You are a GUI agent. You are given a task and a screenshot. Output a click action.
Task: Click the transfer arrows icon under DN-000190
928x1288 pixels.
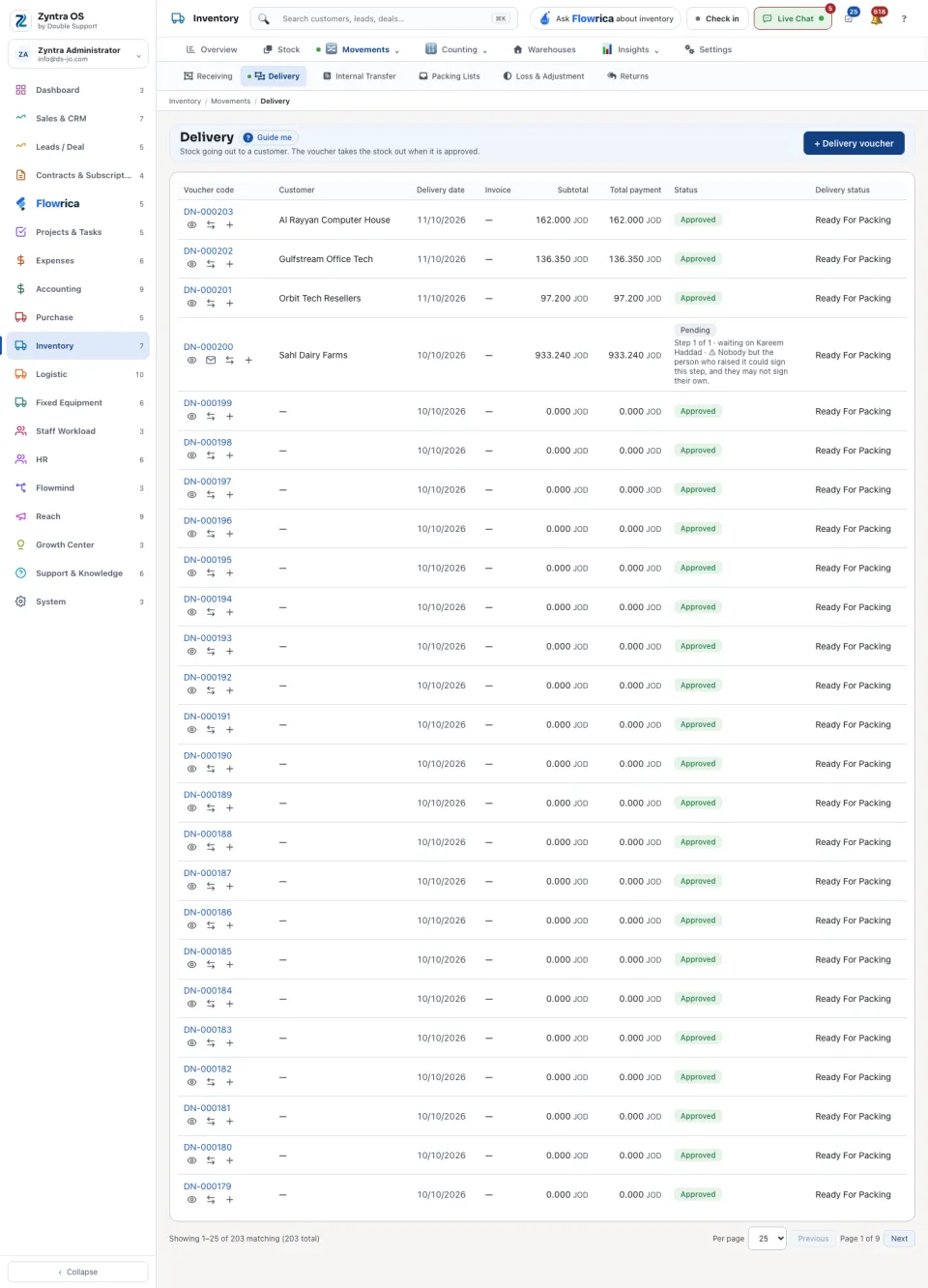coord(211,769)
